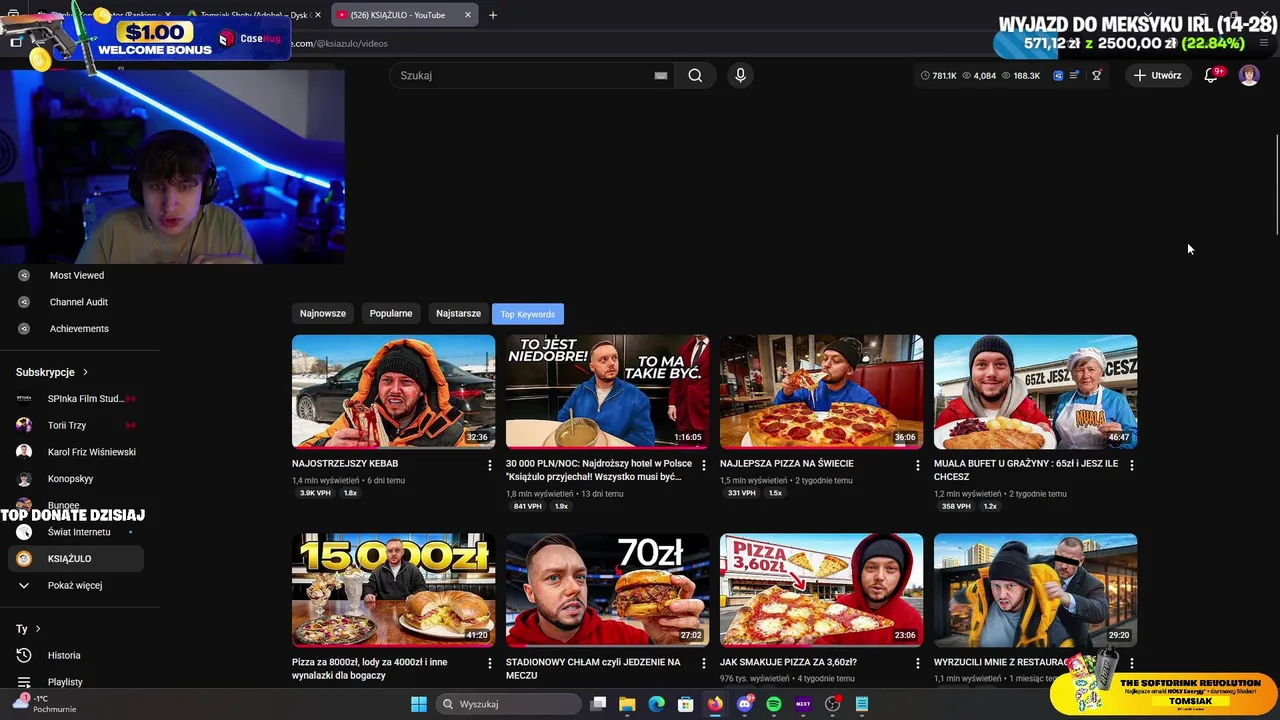Open options for 30 000 PLN/NOC video
1280x720 pixels.
point(703,465)
